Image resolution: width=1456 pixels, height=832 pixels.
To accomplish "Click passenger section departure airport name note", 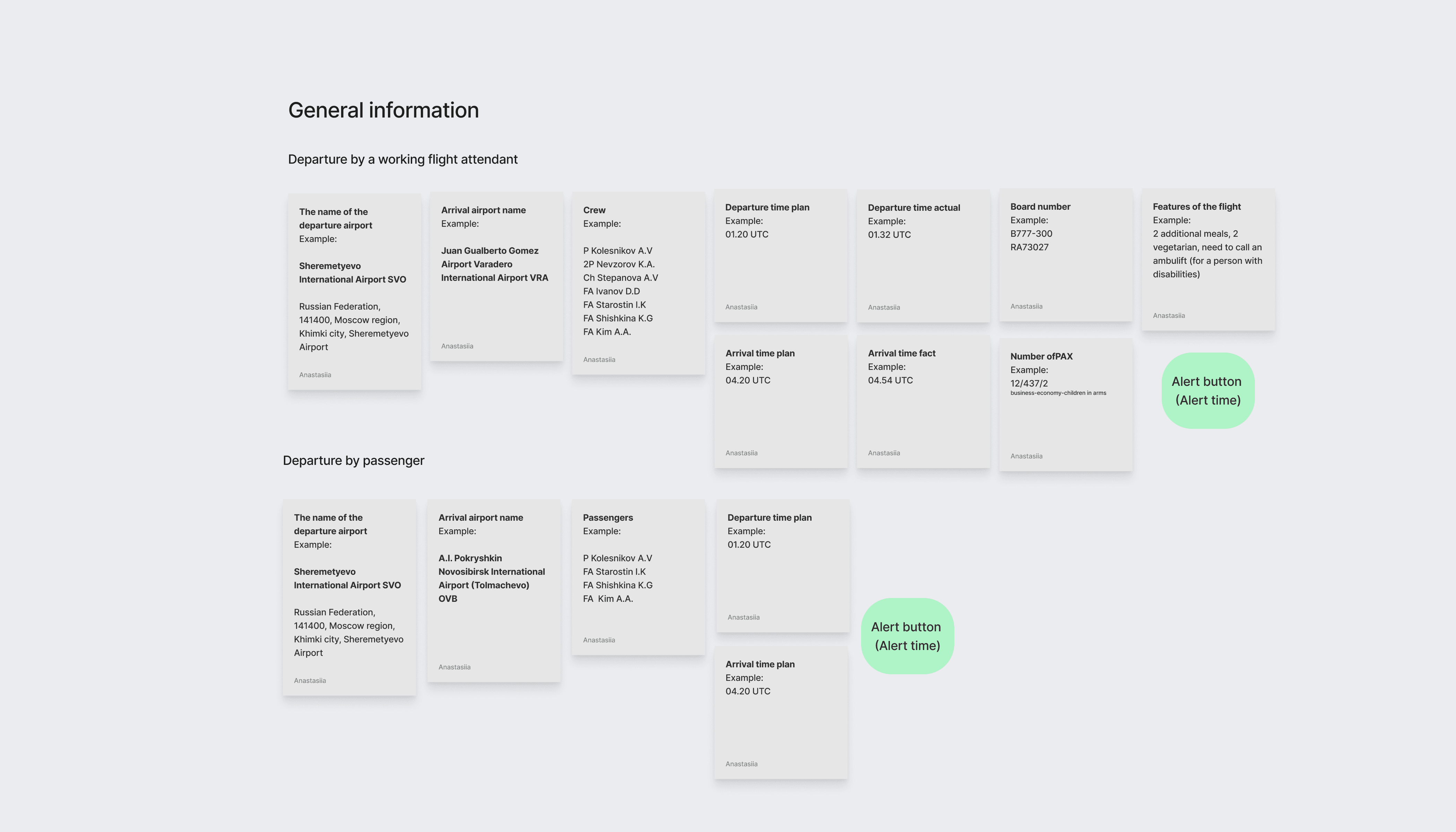I will pos(349,598).
